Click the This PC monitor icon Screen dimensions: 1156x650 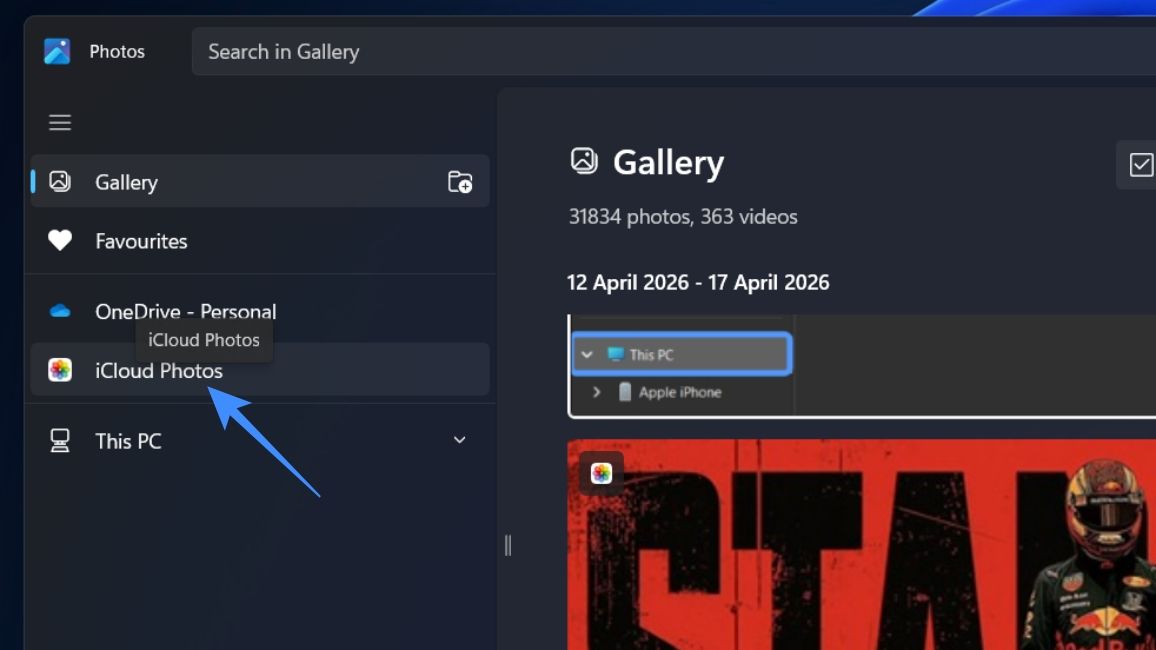(x=59, y=440)
